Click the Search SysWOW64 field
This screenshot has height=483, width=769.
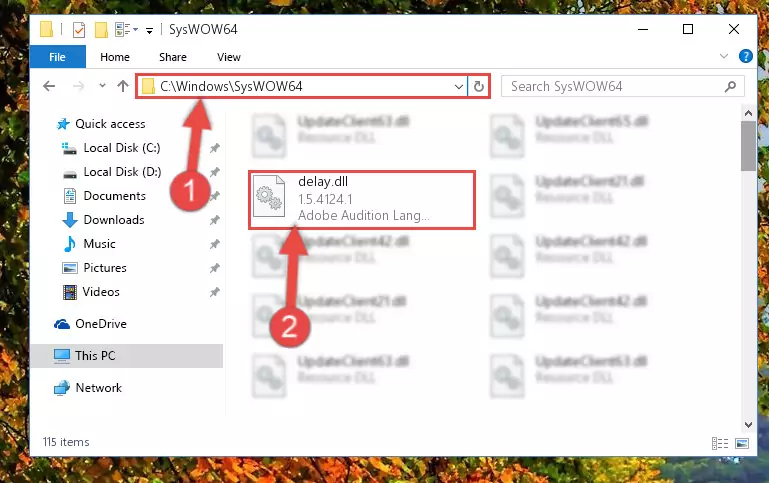622,87
